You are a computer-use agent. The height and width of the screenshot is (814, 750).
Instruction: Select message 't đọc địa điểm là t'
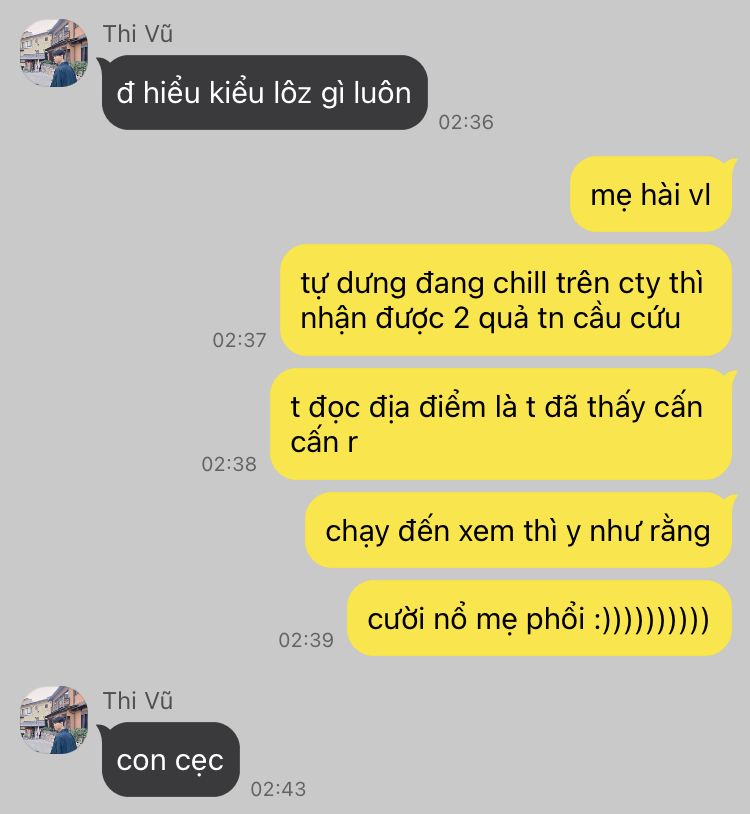501,424
